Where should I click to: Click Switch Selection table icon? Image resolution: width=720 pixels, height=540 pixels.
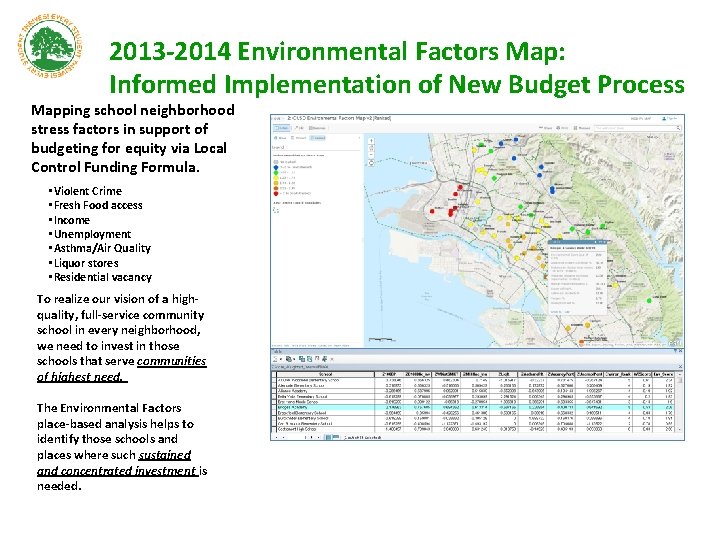click(x=309, y=359)
